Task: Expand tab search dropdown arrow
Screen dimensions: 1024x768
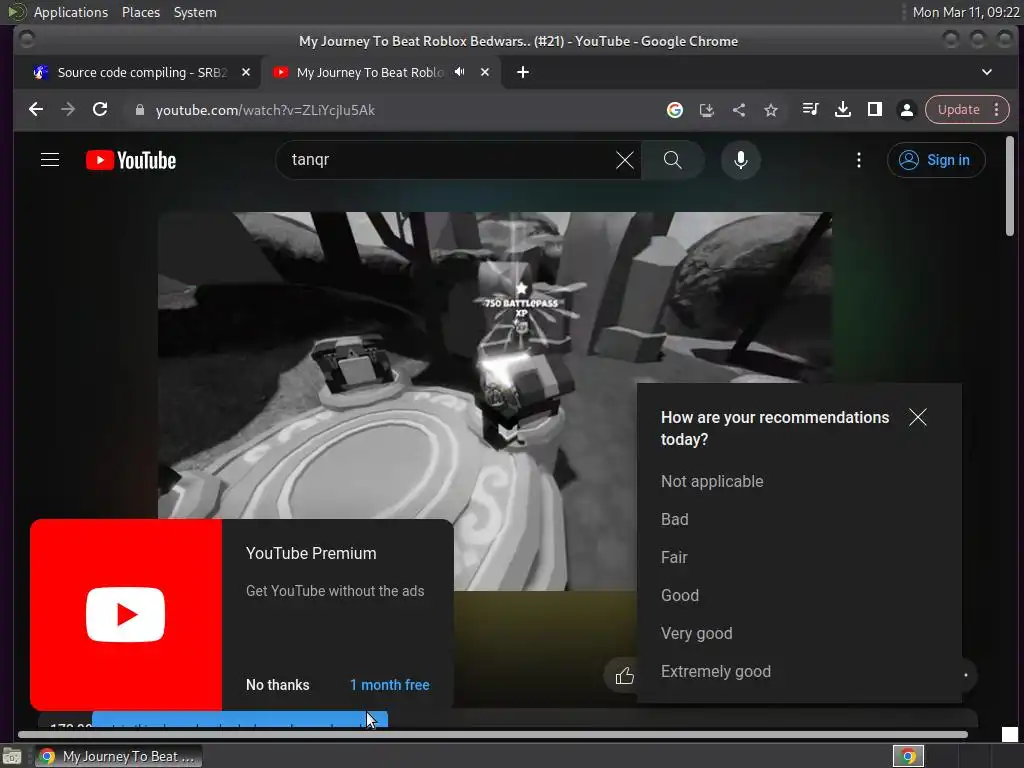Action: 987,72
